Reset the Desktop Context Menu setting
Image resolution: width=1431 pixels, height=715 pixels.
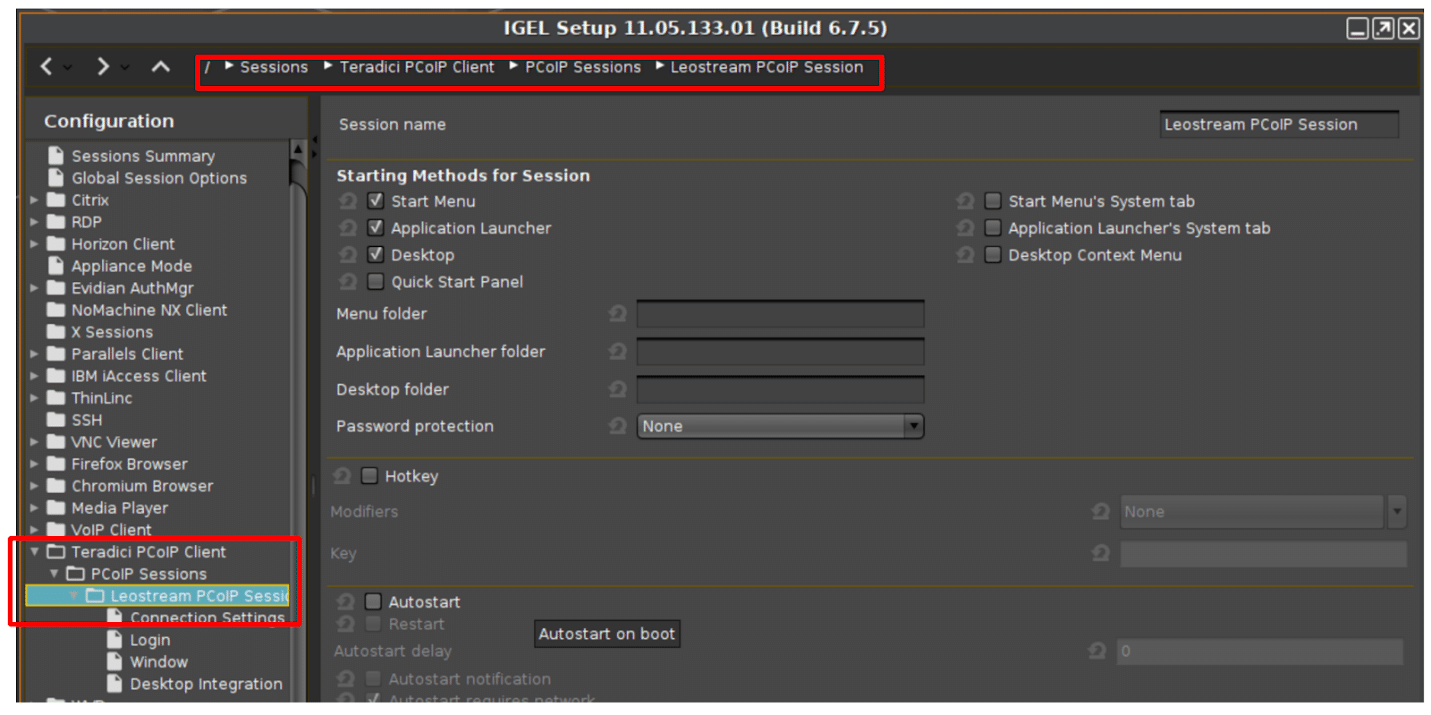[x=965, y=255]
